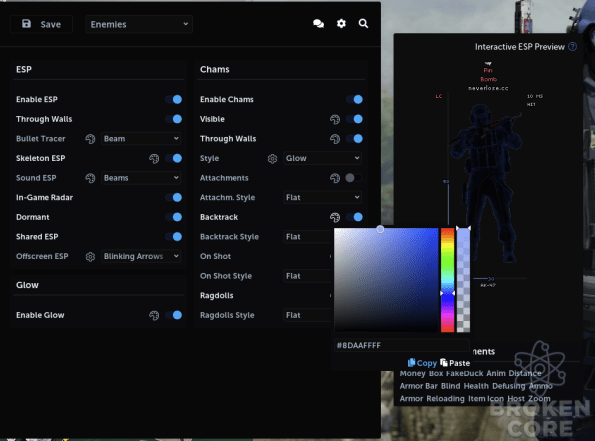Click the Save button

click(x=41, y=24)
